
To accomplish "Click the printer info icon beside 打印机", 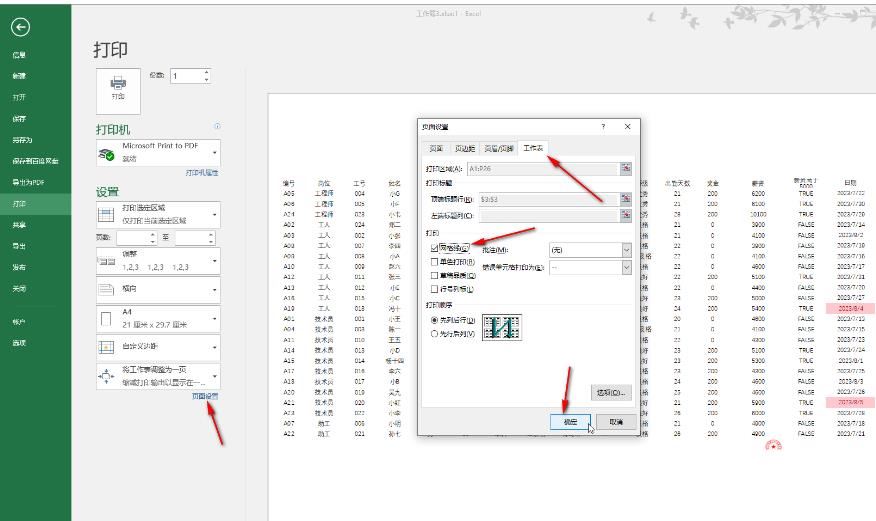I will point(217,126).
